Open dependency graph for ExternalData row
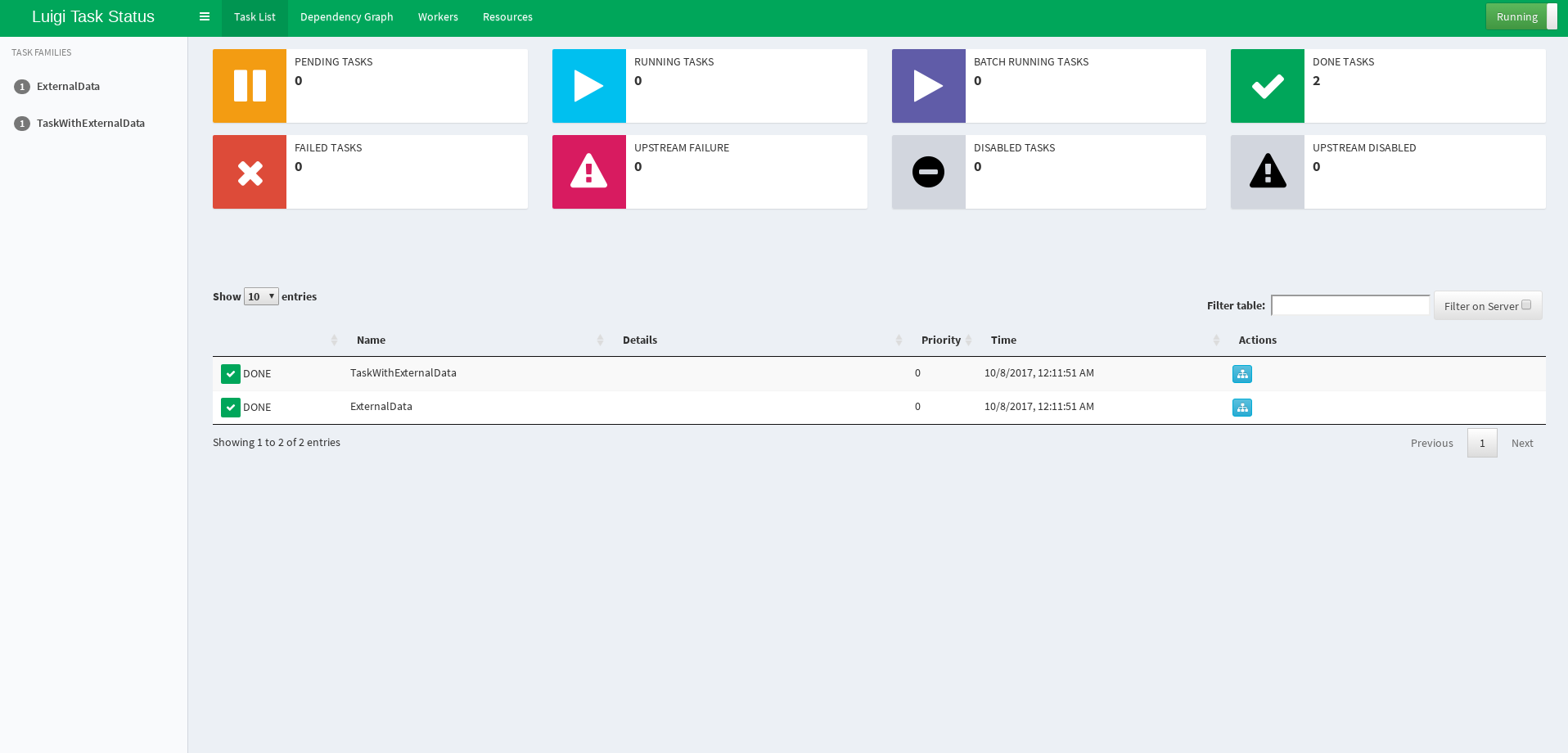This screenshot has height=753, width=1568. pos(1242,408)
